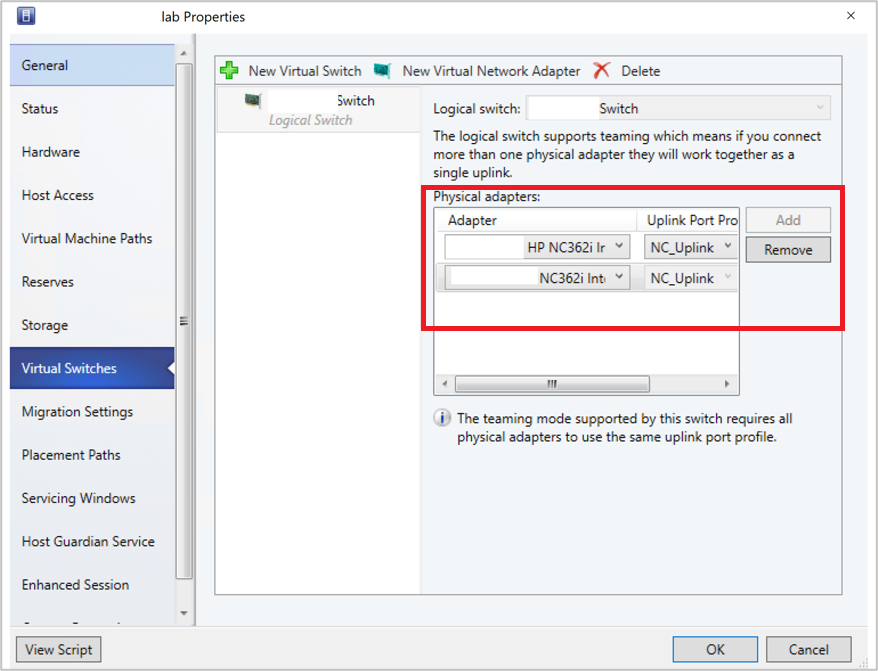The height and width of the screenshot is (671, 878).
Task: Click the Uplink Port Profile column header
Action: pos(688,220)
